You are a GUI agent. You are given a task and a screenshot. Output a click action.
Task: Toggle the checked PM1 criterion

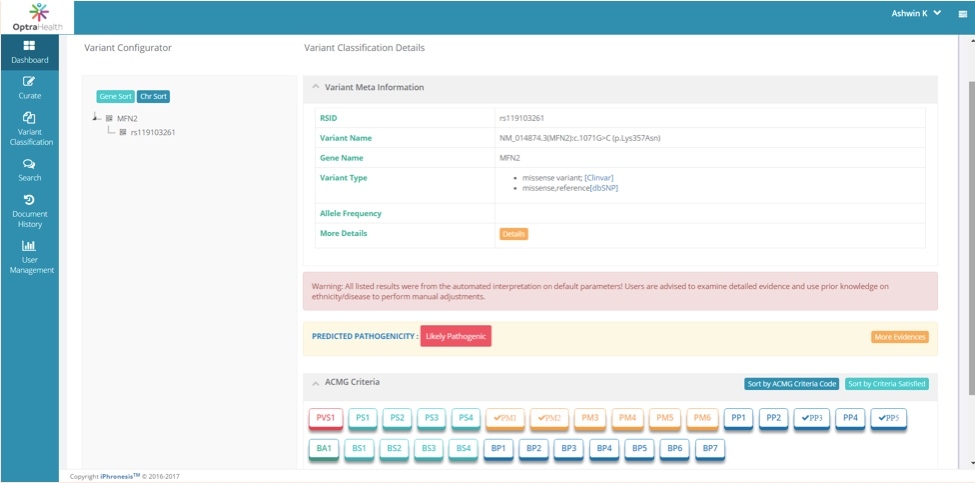click(506, 417)
